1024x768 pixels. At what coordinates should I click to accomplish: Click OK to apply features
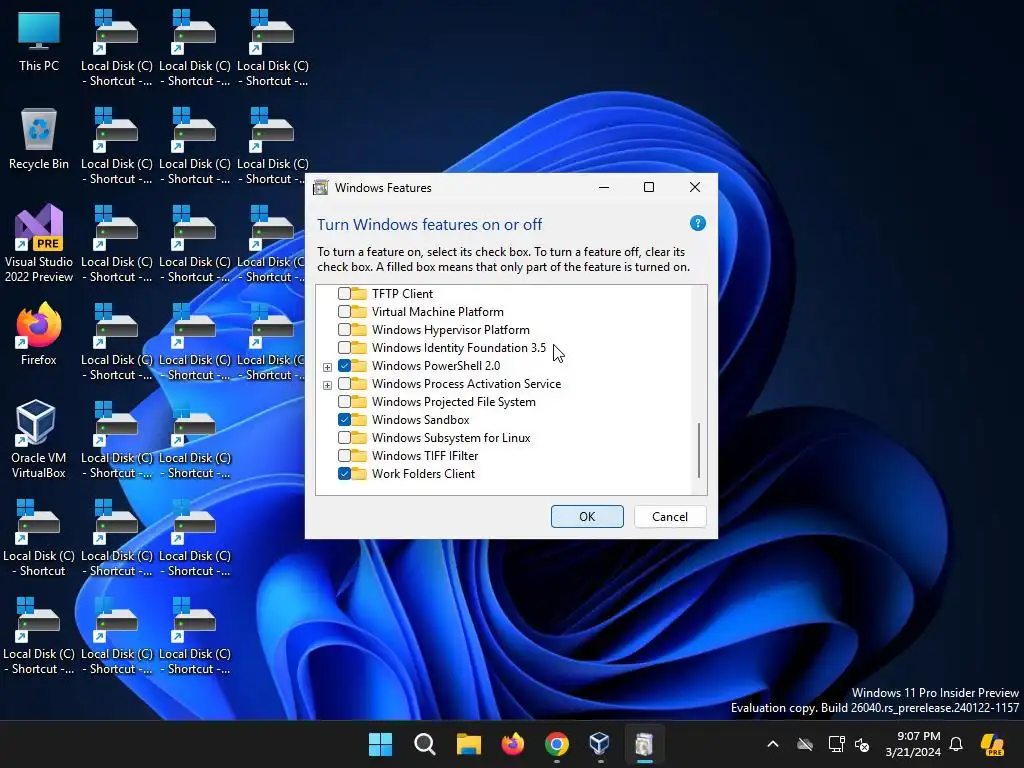(x=587, y=517)
